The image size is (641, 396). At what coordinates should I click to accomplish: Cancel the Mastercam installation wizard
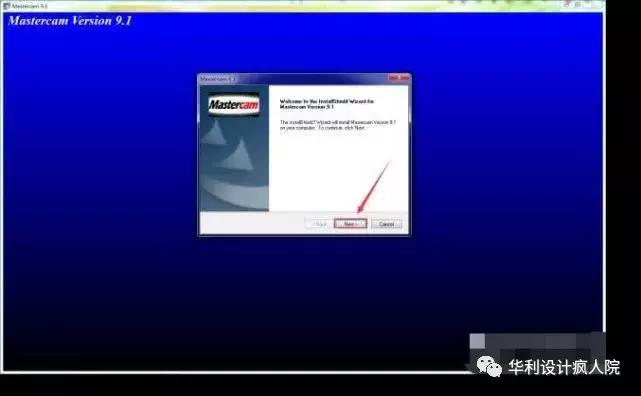(x=386, y=224)
